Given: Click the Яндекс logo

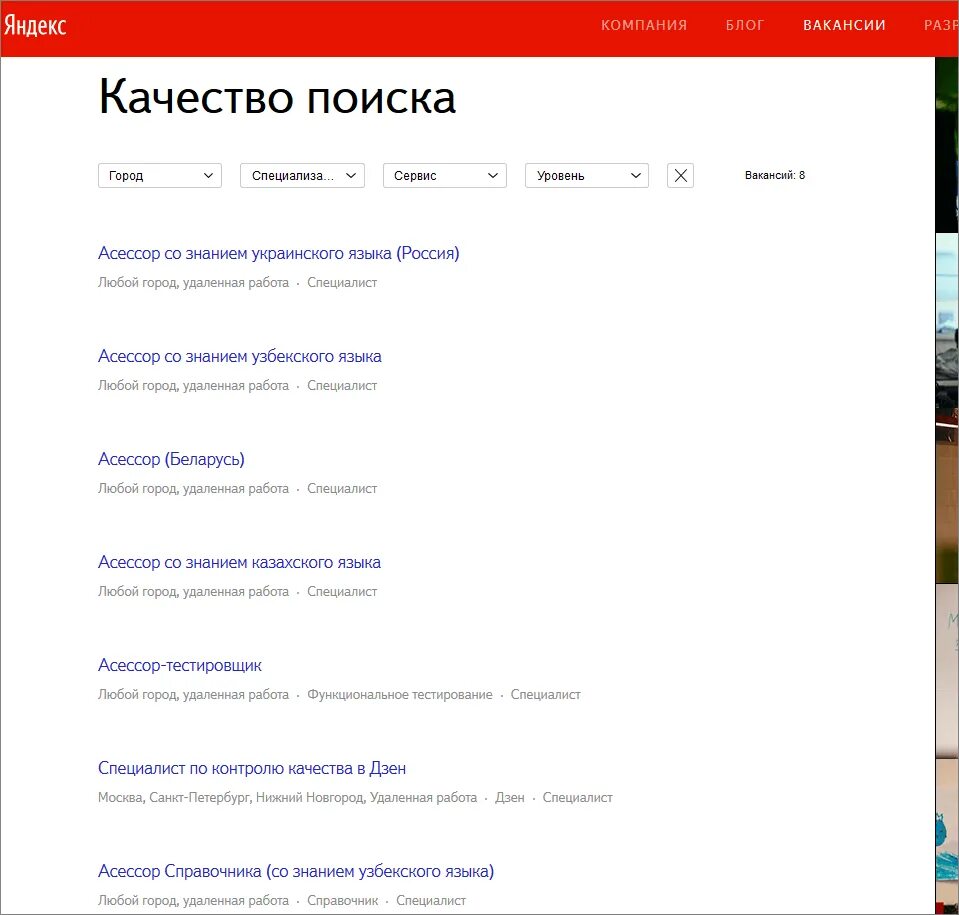Looking at the screenshot, I should (35, 26).
